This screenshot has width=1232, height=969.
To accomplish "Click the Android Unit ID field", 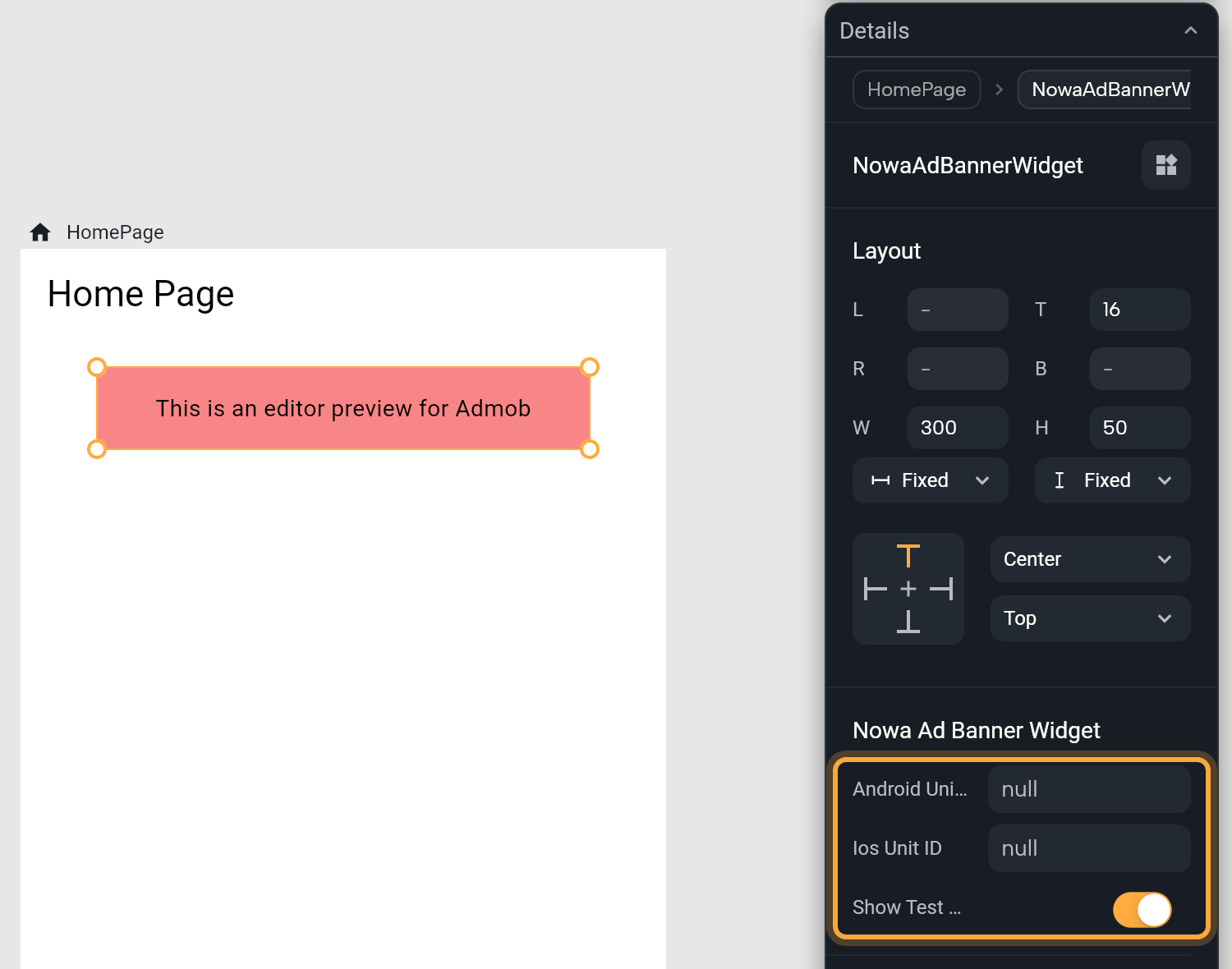I will click(x=1089, y=789).
